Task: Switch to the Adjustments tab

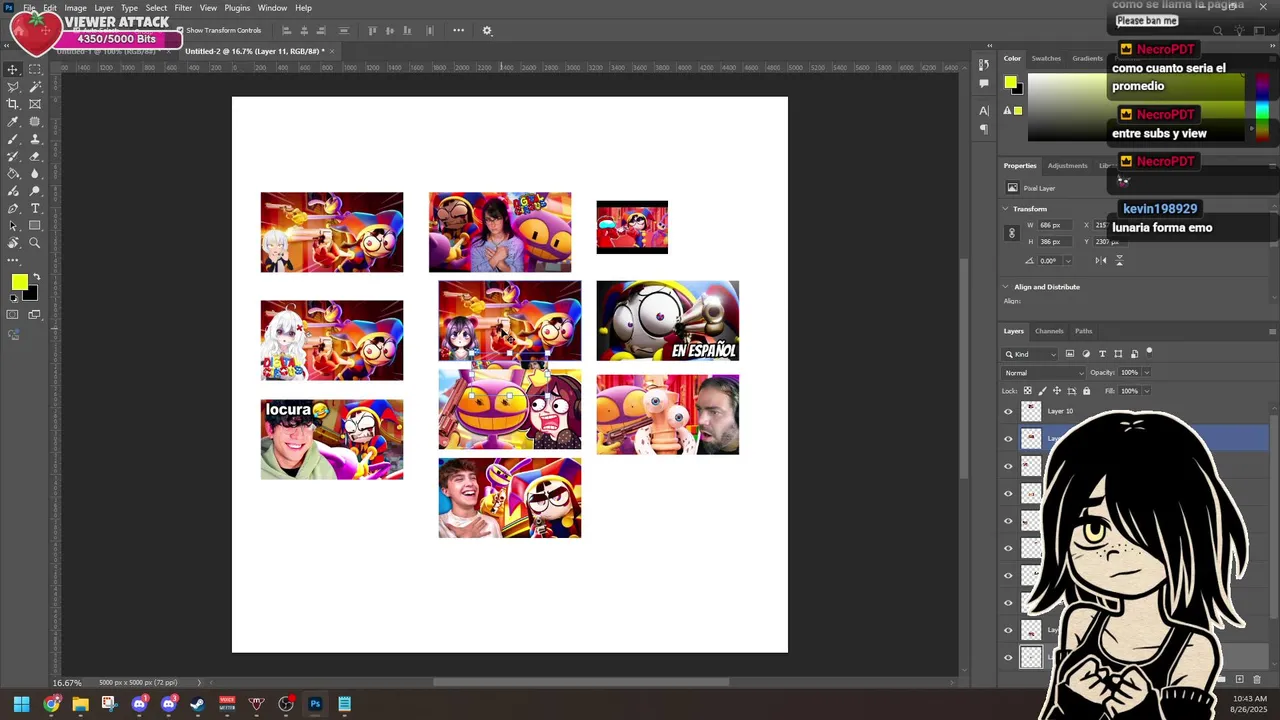Action: (1067, 166)
